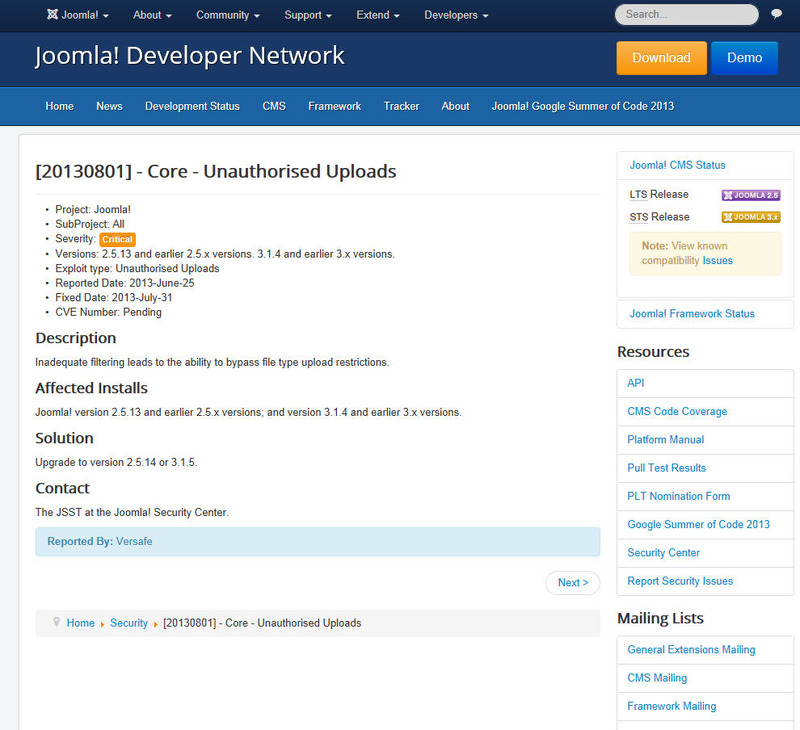The height and width of the screenshot is (730, 800).
Task: Click the Security breadcrumb link
Action: [129, 623]
